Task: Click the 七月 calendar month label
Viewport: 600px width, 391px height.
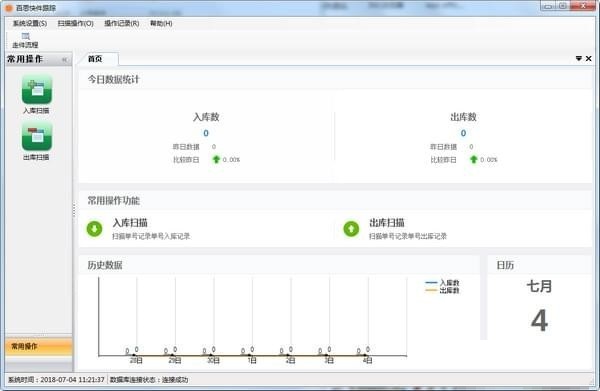Action: pyautogui.click(x=539, y=287)
